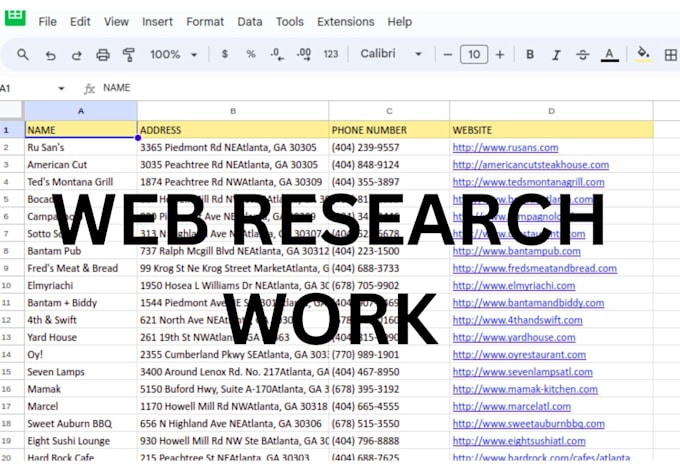Open the View menu
Viewport: 680px width, 471px height.
pos(116,22)
